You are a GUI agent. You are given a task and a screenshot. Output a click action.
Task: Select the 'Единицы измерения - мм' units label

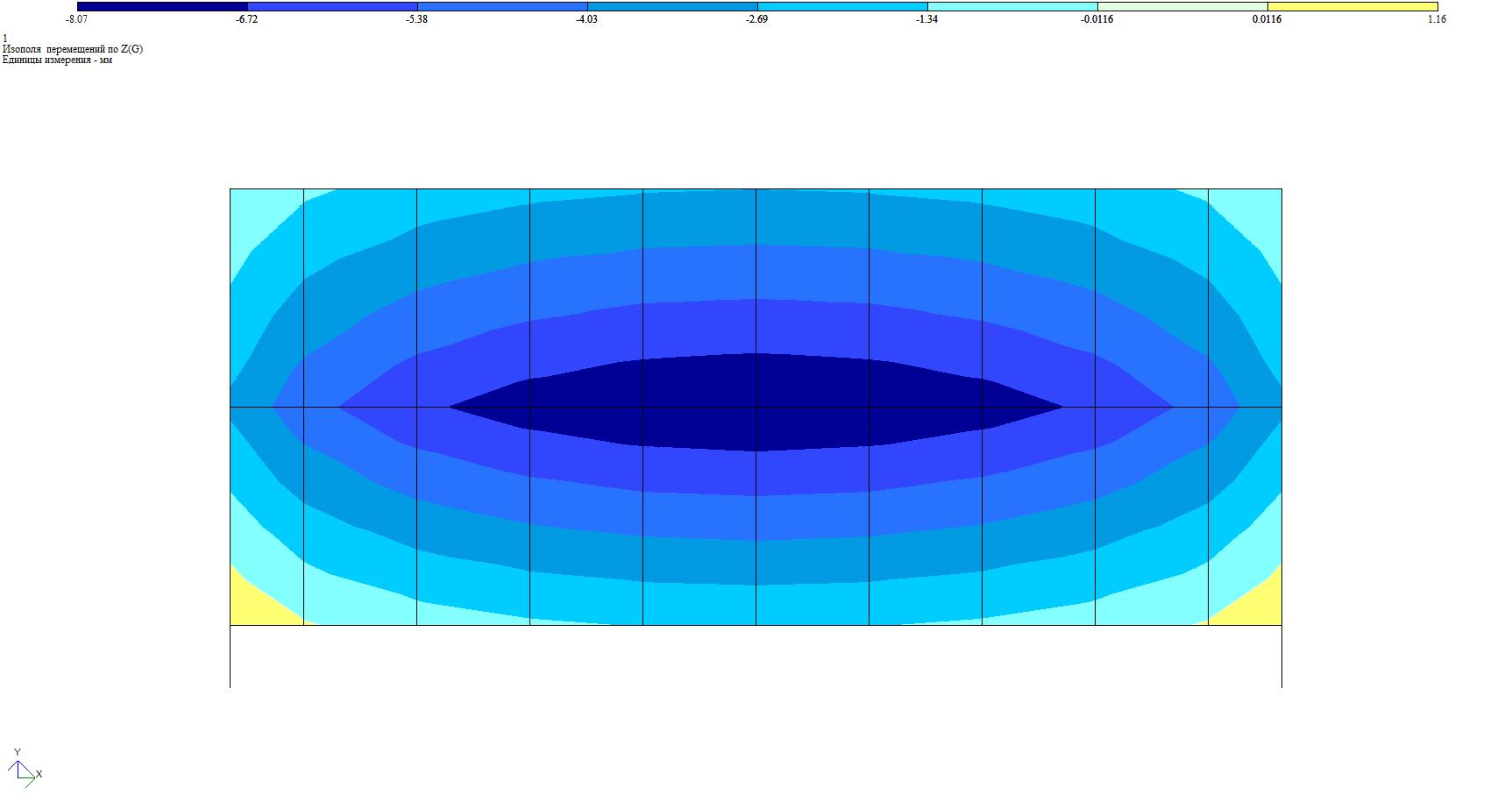[58, 60]
